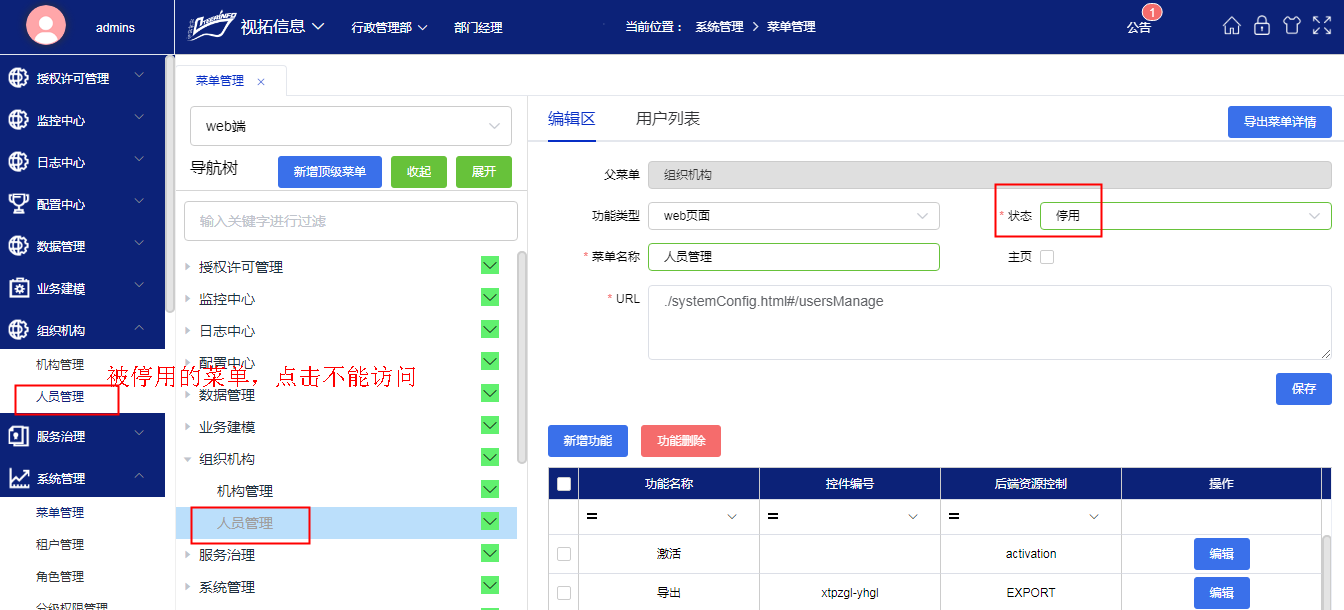Click the 配置中心 trophy icon in sidebar
1344x610 pixels.
(18, 204)
